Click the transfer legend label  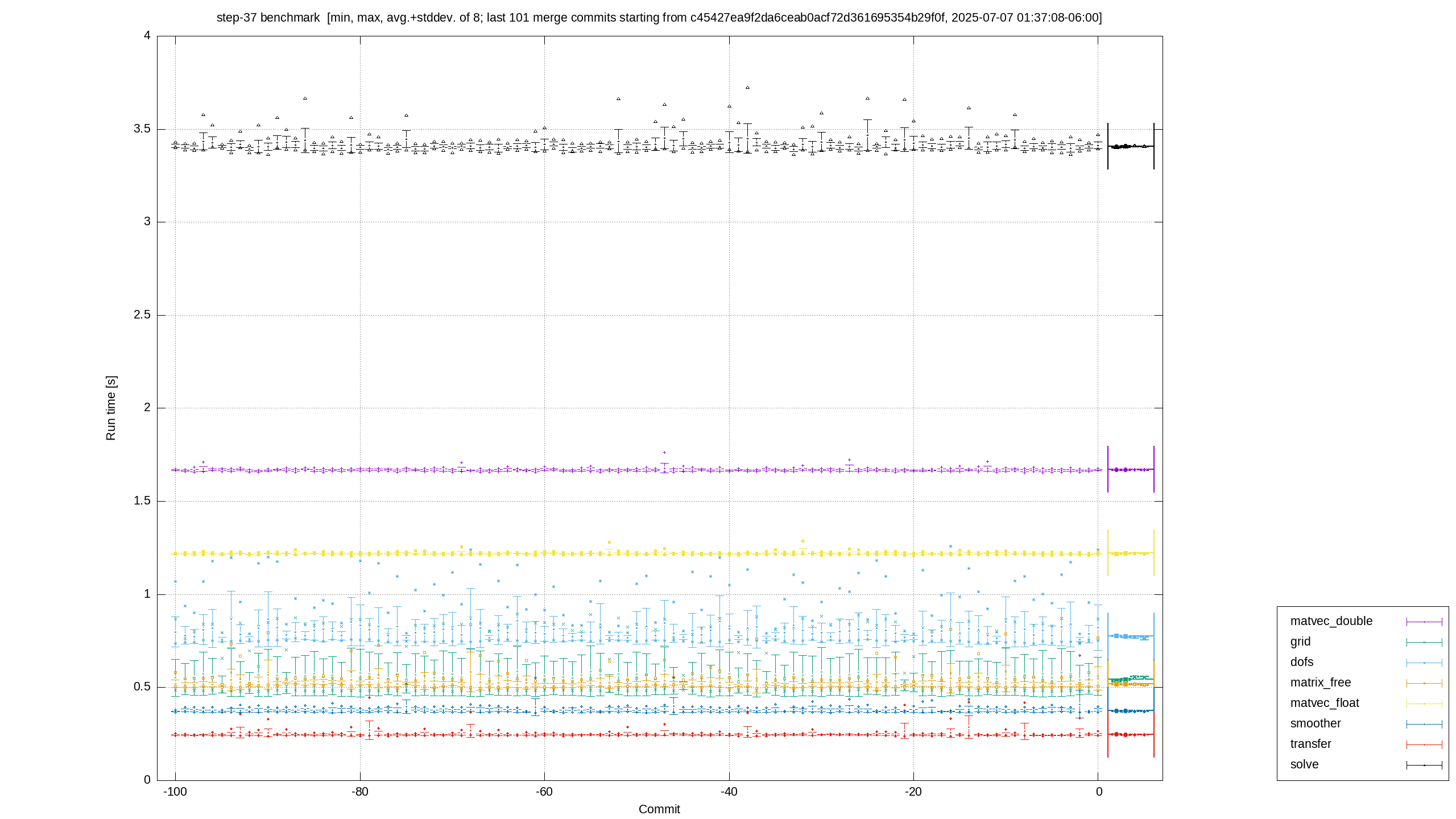(x=1310, y=744)
